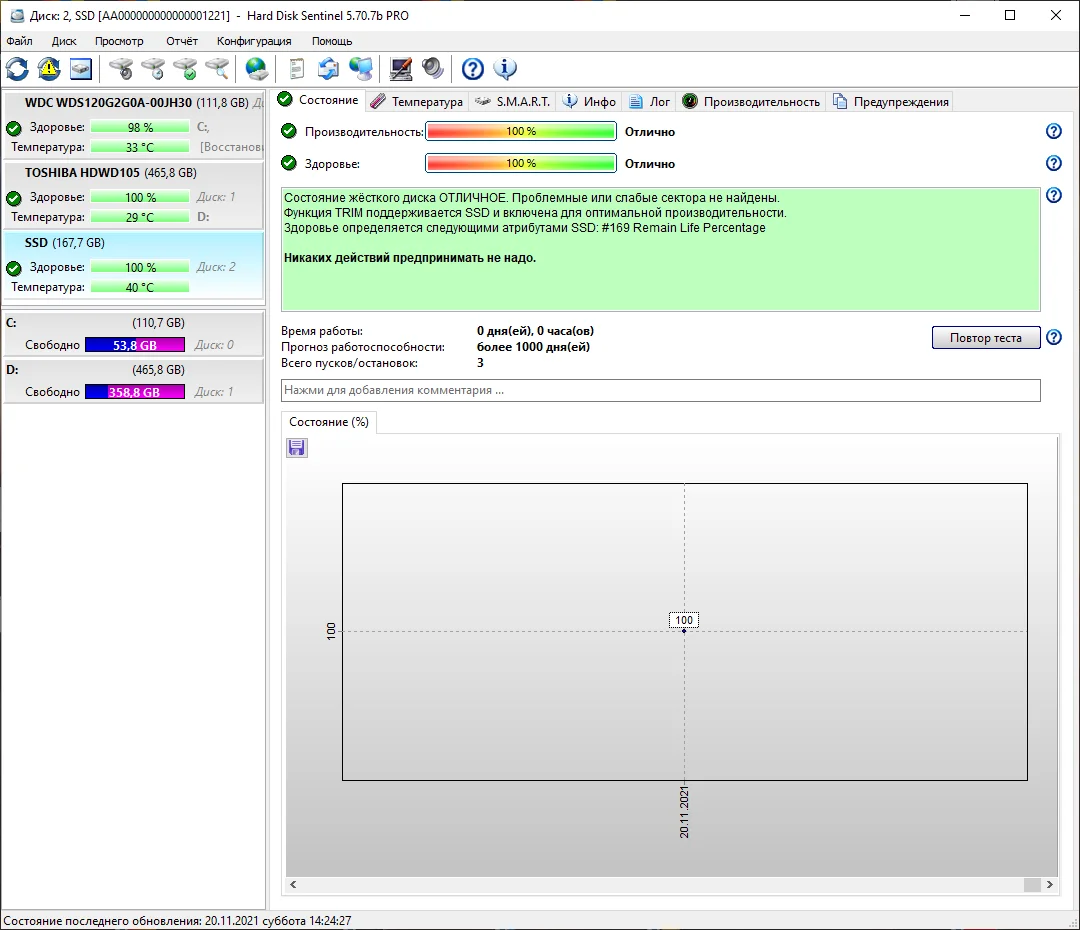The image size is (1080, 930).
Task: Switch to the Температура tab
Action: coord(417,102)
